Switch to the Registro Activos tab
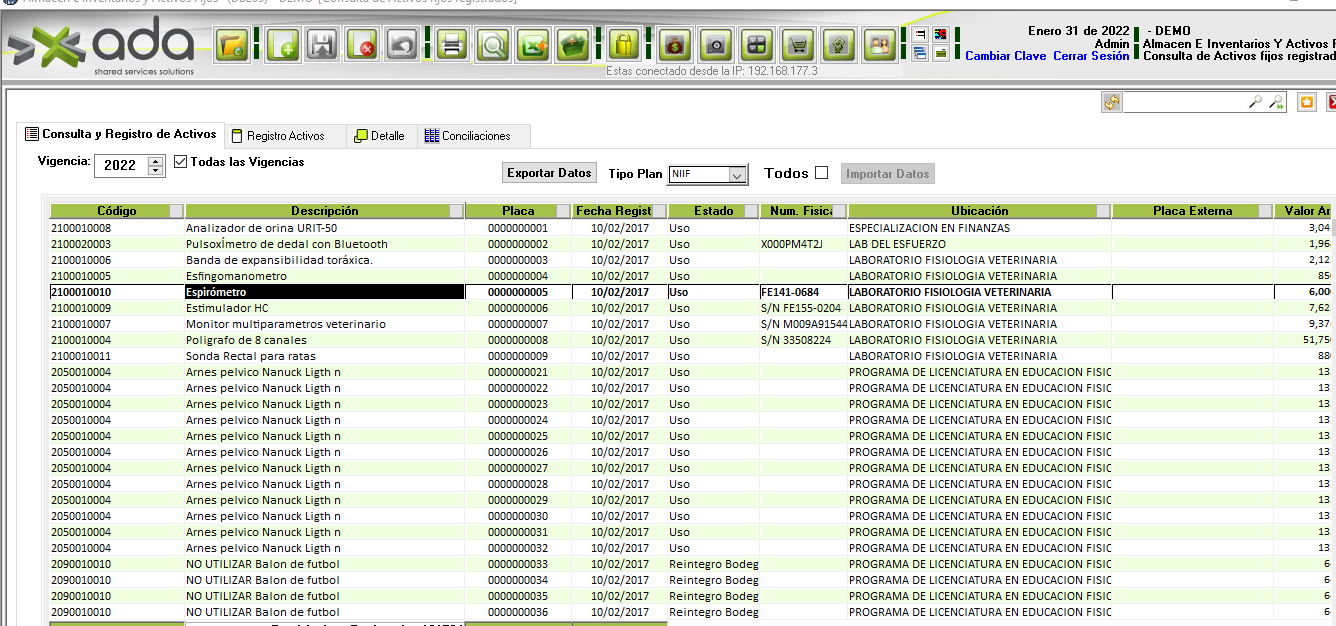The width and height of the screenshot is (1336, 626). tap(285, 136)
